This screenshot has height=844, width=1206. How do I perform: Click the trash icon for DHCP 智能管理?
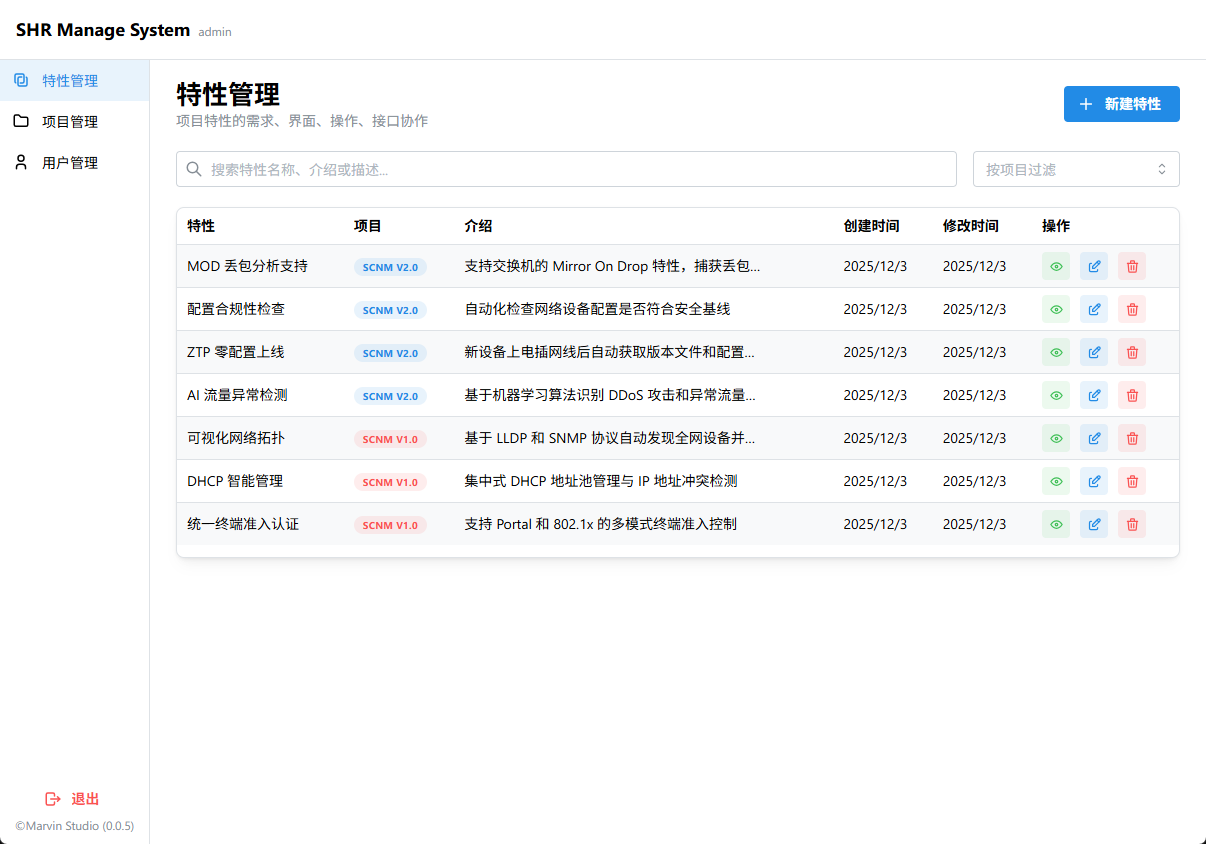[x=1132, y=481]
